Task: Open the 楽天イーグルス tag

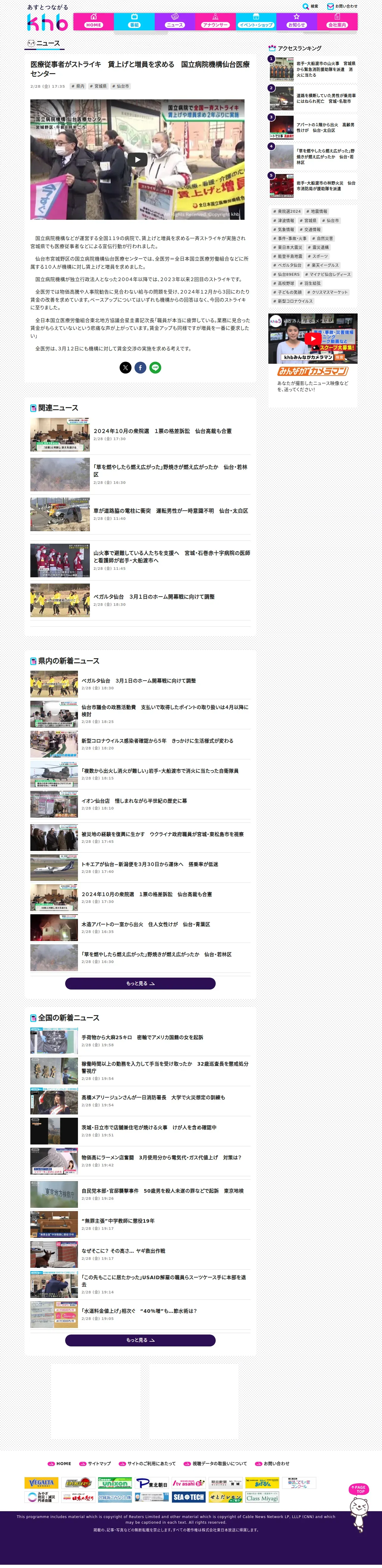Action: [x=323, y=265]
